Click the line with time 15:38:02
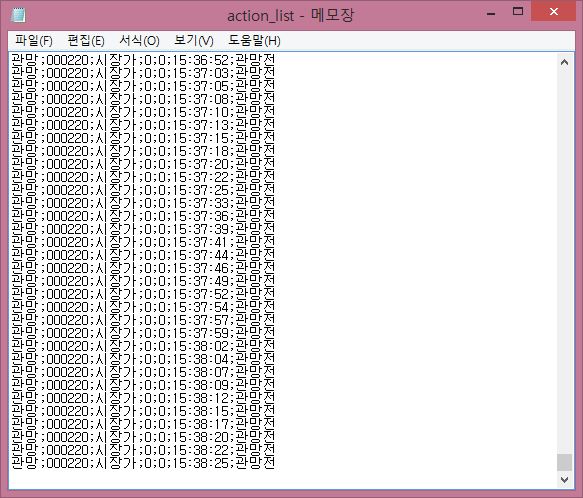Viewport: 583px width, 498px height. click(143, 347)
